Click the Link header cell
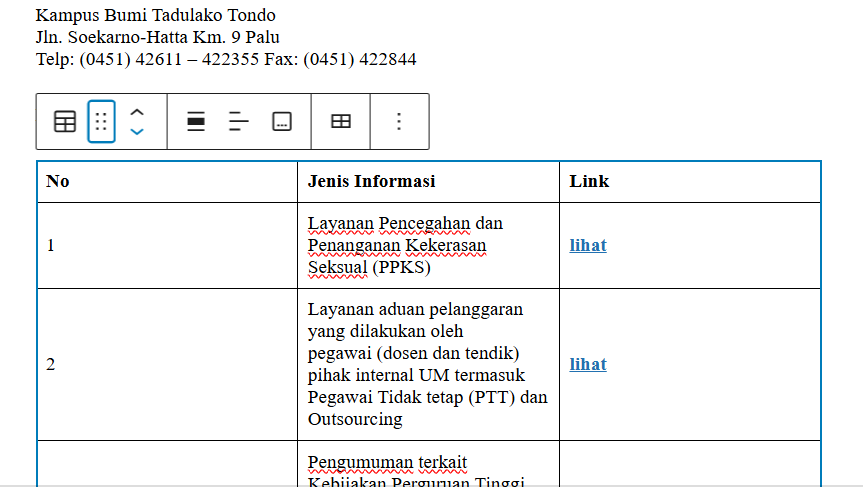 click(690, 181)
